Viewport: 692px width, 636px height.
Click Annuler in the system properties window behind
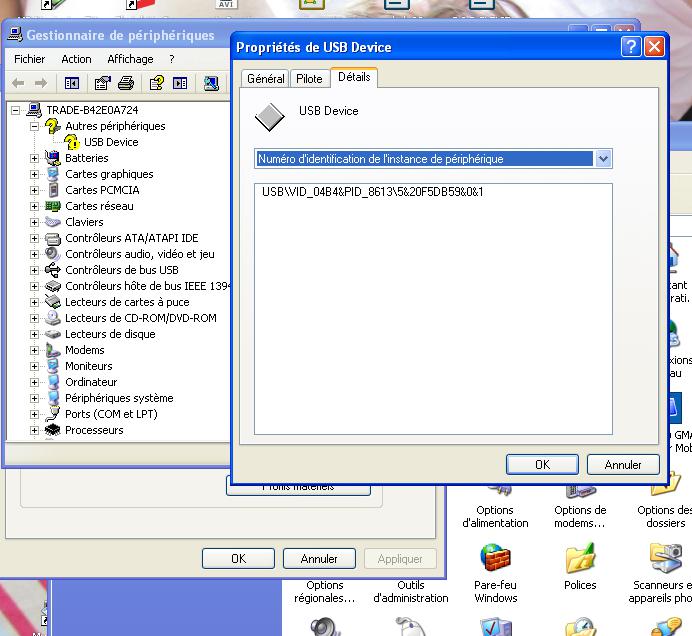[x=319, y=559]
